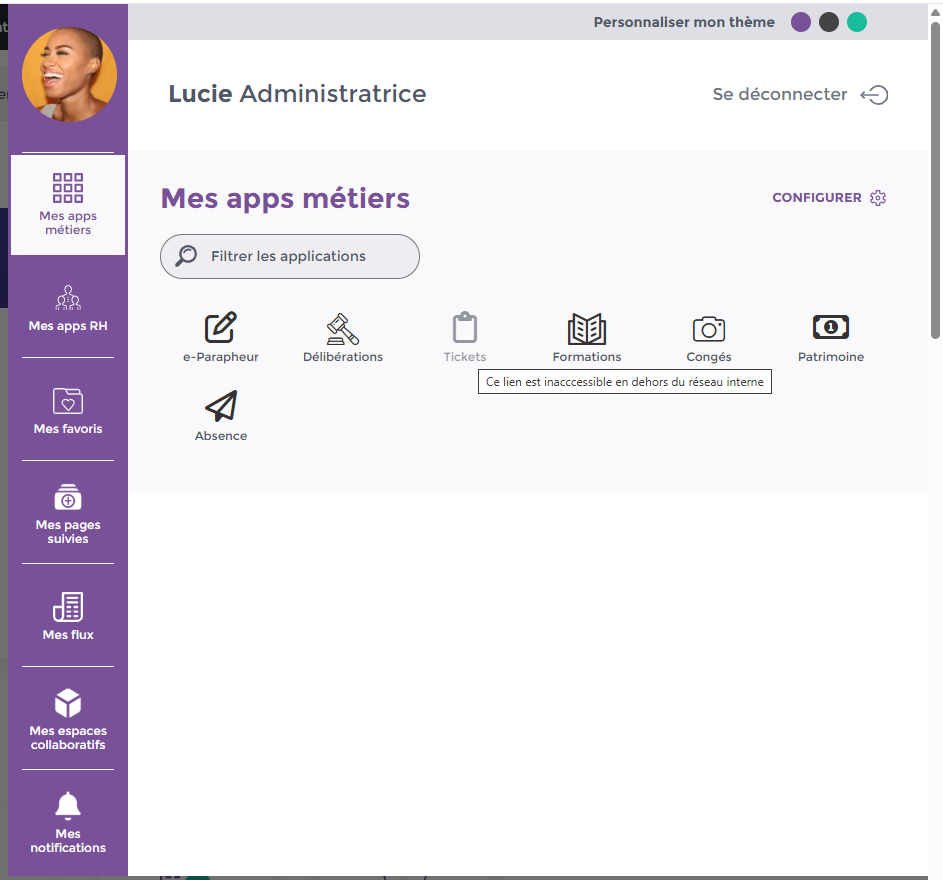Screen dimensions: 943x880
Task: Pick the green theme color swatch
Action: [x=857, y=22]
